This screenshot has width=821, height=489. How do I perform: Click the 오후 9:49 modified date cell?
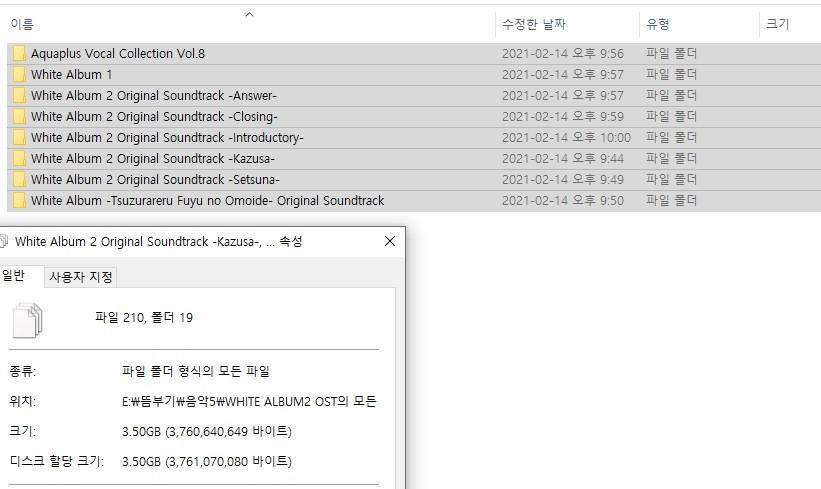pyautogui.click(x=563, y=179)
